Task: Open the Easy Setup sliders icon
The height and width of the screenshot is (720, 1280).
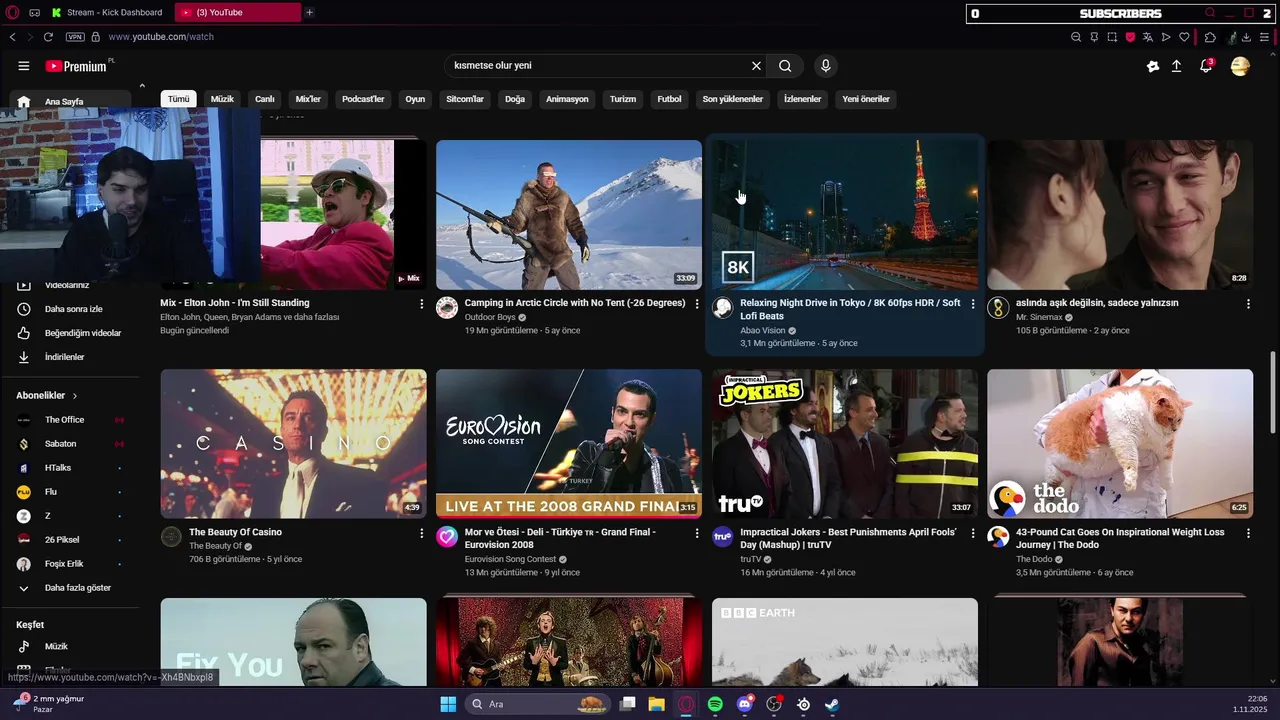Action: (x=1266, y=37)
